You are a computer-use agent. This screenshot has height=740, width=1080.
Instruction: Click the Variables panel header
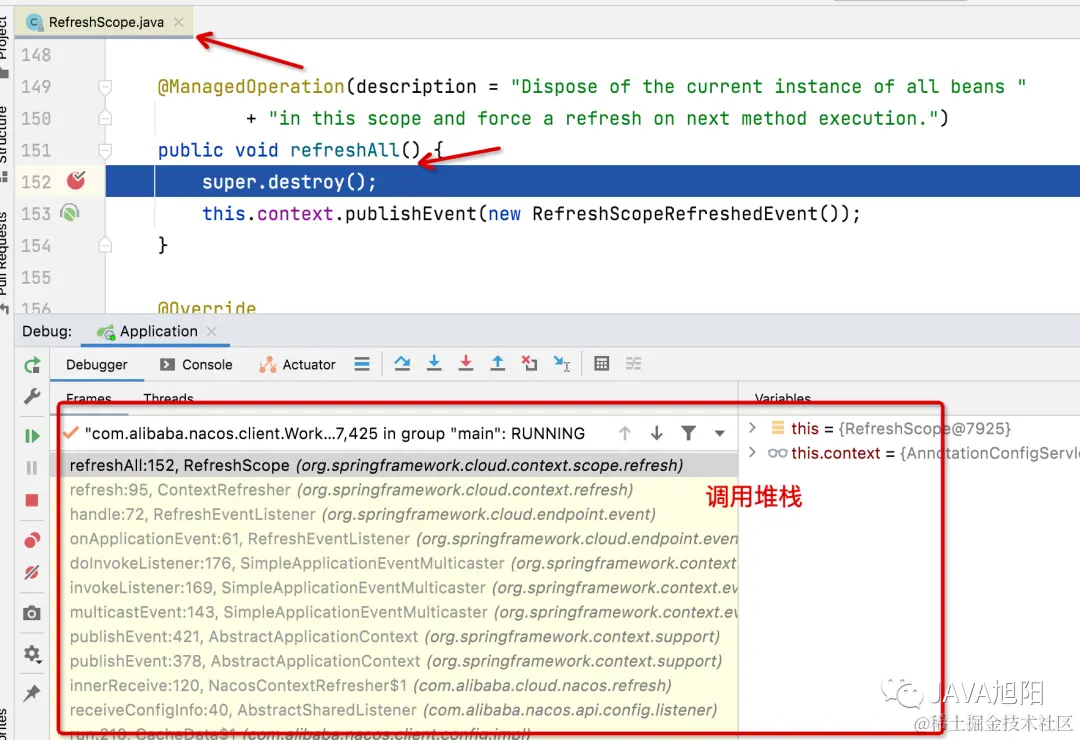(782, 398)
